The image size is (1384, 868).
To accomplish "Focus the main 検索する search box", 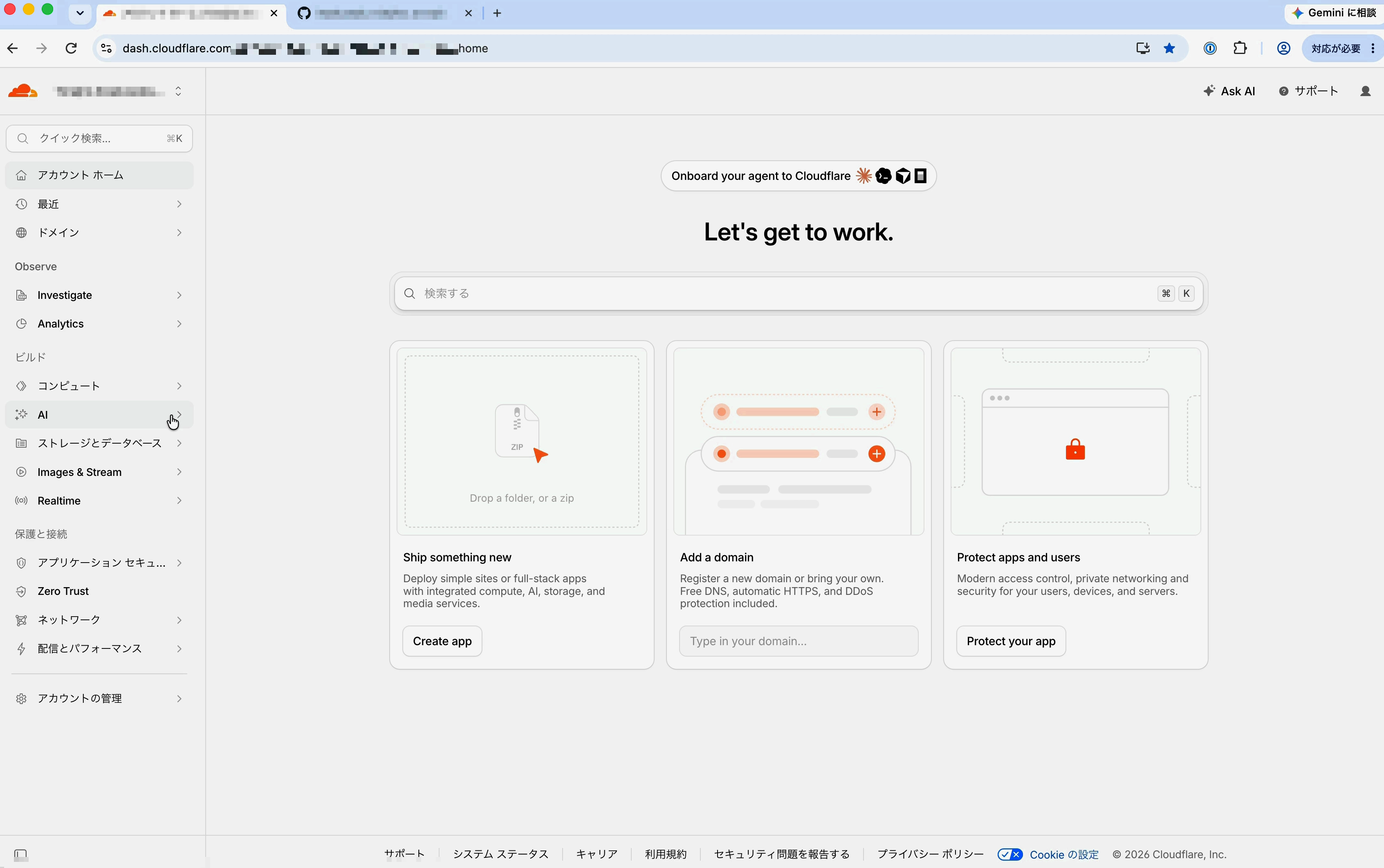I will click(x=799, y=294).
